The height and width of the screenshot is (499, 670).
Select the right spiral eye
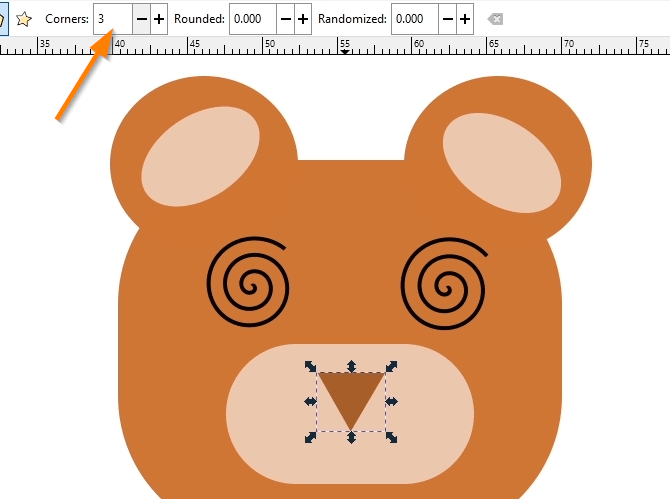(444, 284)
